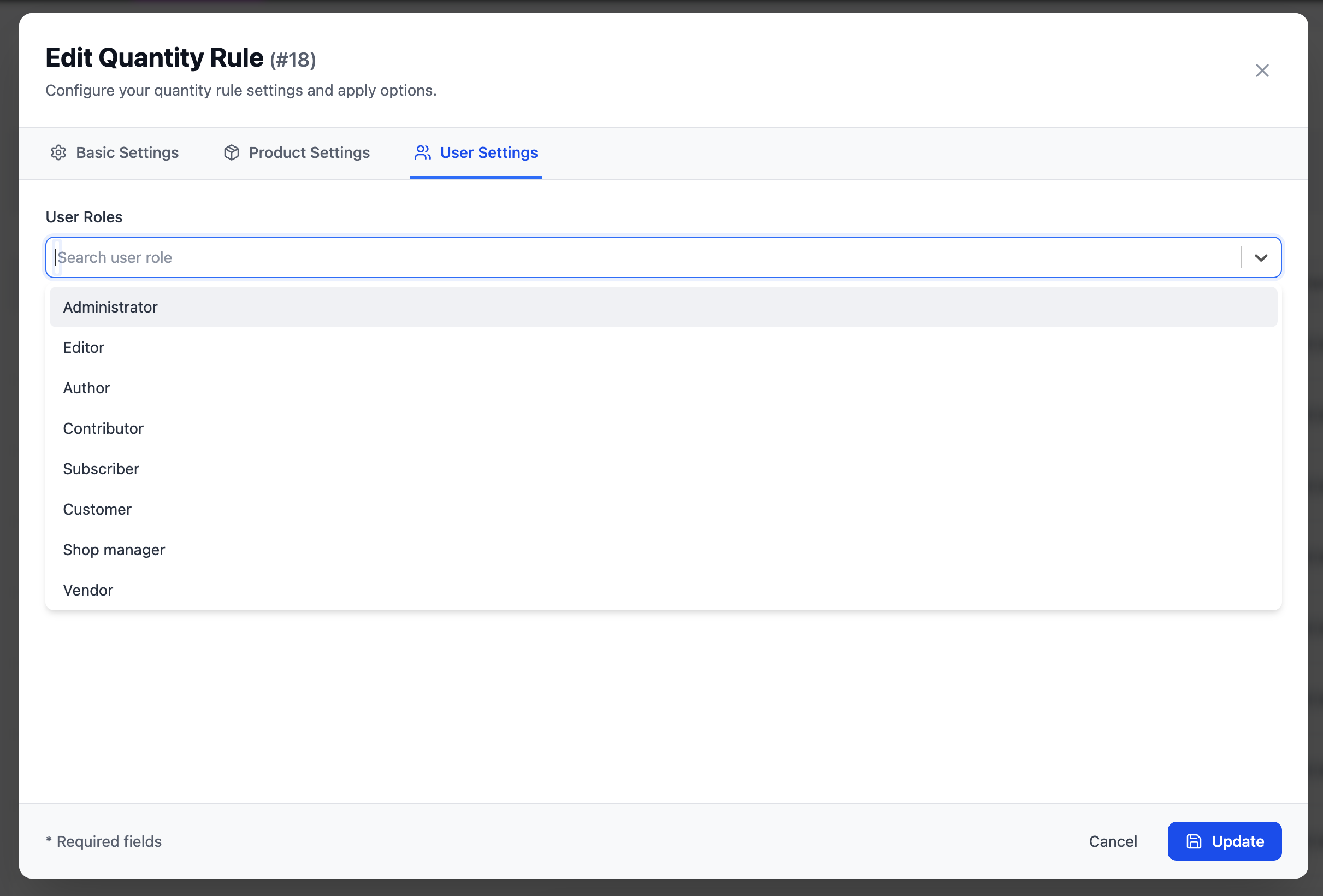Click the box icon beside Product Settings

(x=231, y=152)
